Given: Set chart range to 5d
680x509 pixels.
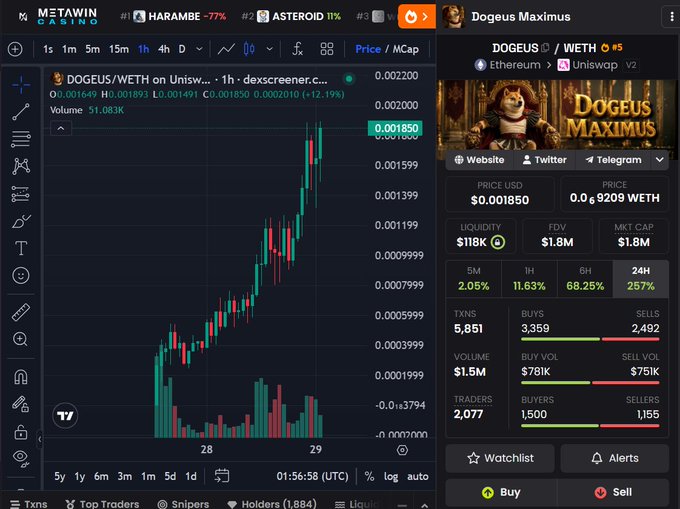Looking at the screenshot, I should click(170, 476).
